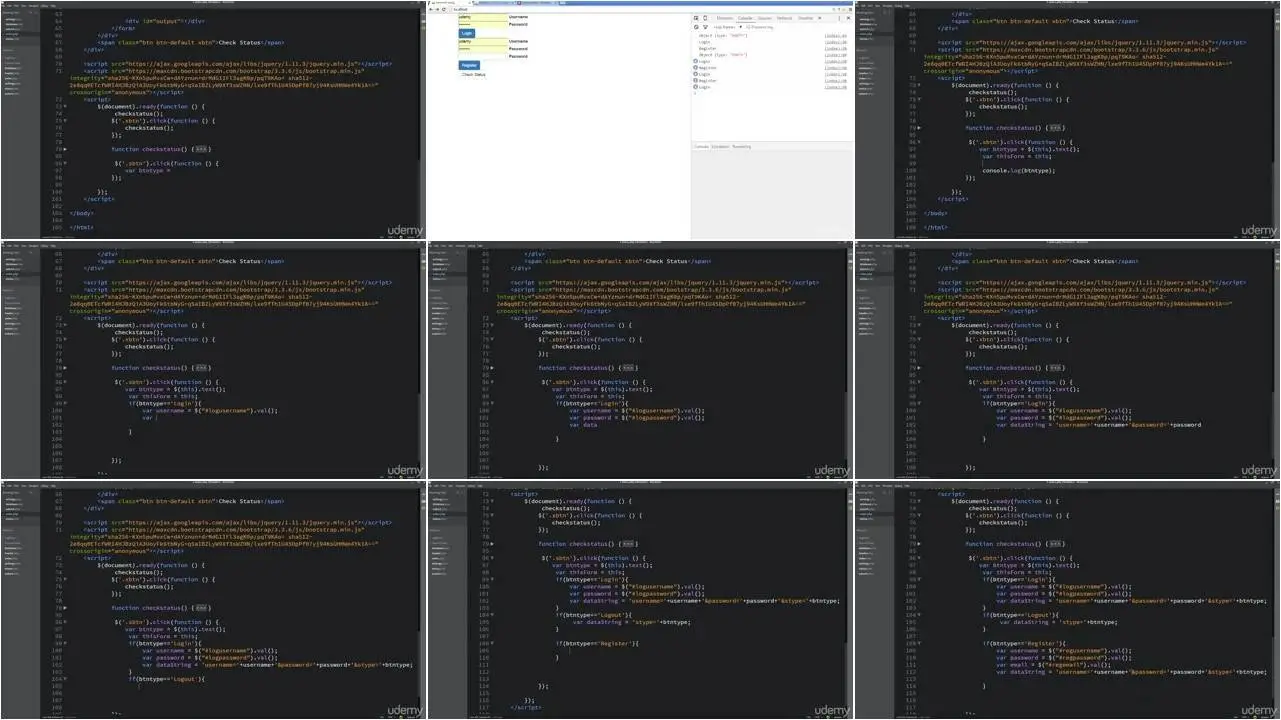
Task: Open the DevTools Timeline tab
Action: pyautogui.click(x=805, y=18)
